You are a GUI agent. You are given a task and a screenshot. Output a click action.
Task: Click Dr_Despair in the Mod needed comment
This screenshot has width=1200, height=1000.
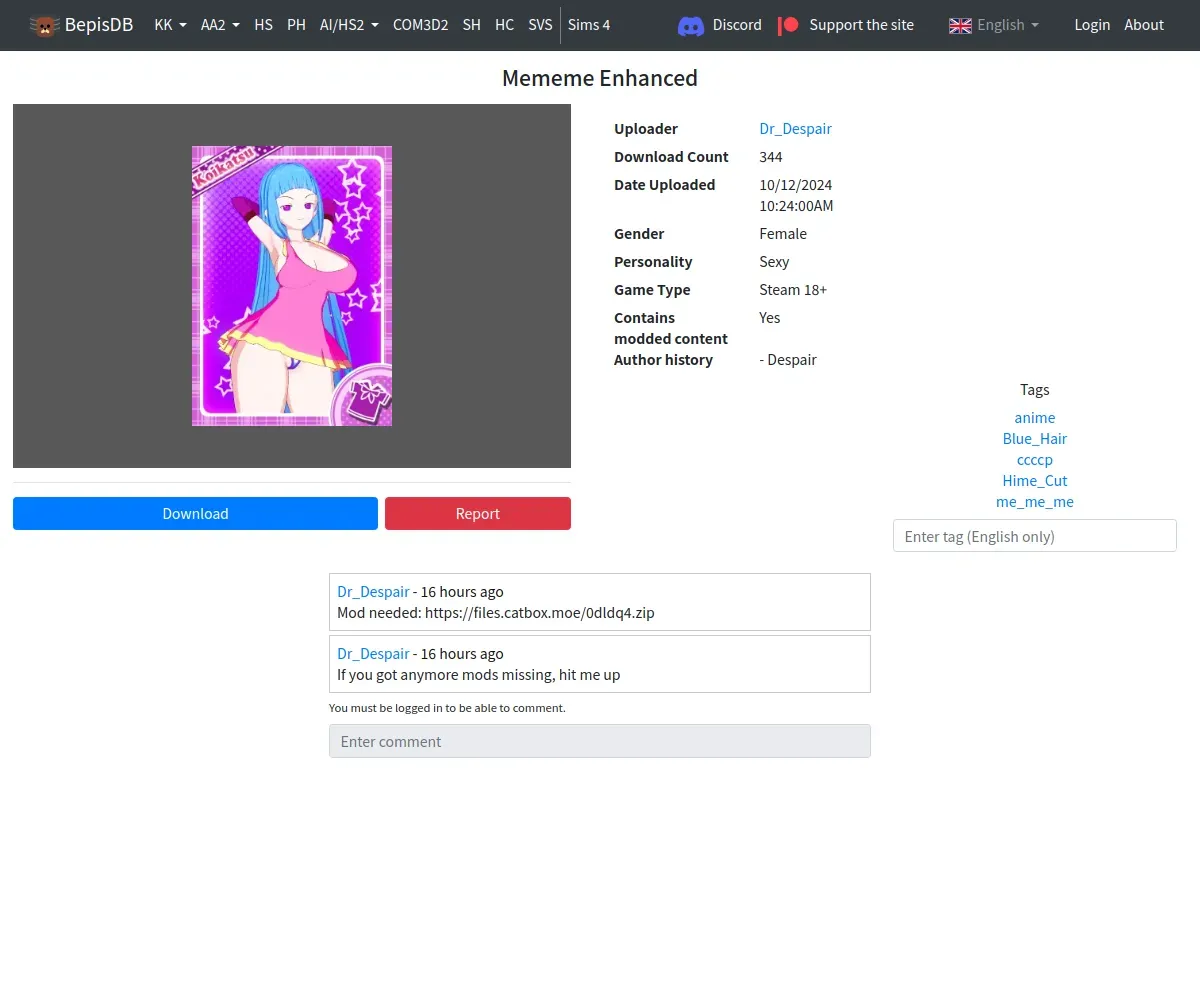373,591
